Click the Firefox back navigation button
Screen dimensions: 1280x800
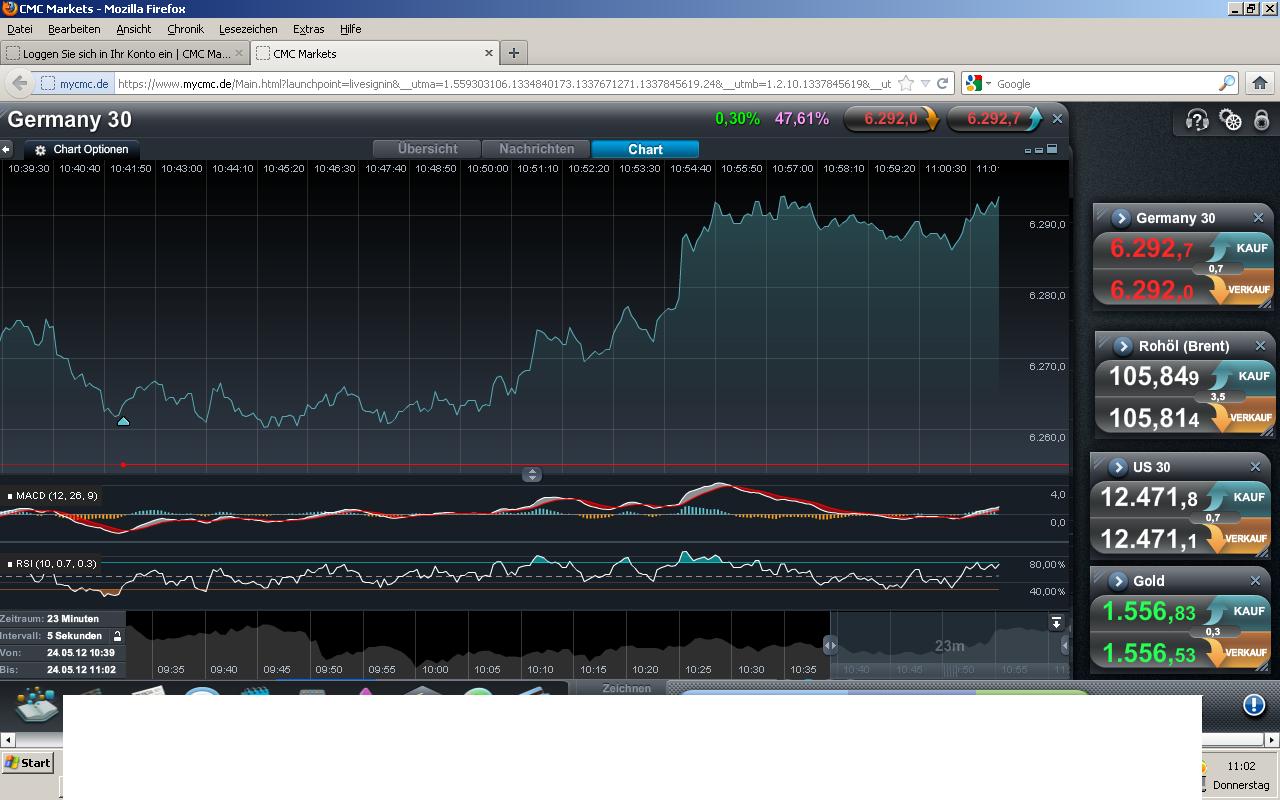(x=19, y=83)
